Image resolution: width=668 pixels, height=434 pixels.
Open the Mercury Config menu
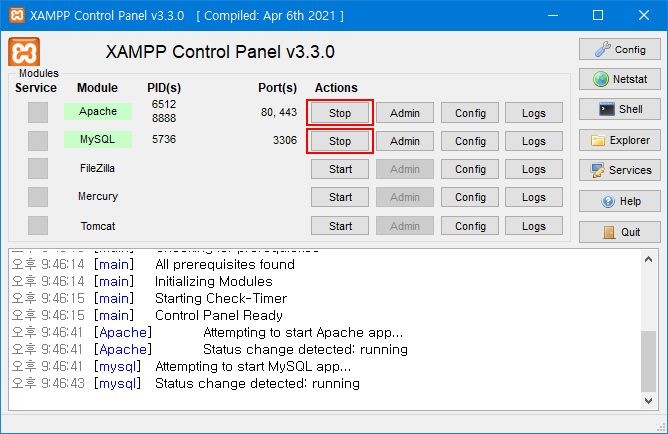pyautogui.click(x=470, y=197)
